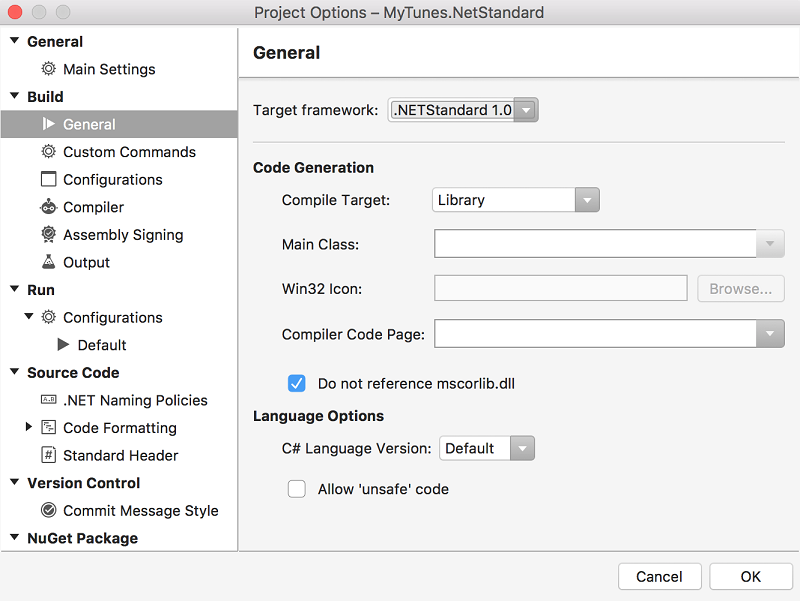The image size is (800, 601).
Task: Click the Assembly Signing badge icon
Action: (48, 234)
